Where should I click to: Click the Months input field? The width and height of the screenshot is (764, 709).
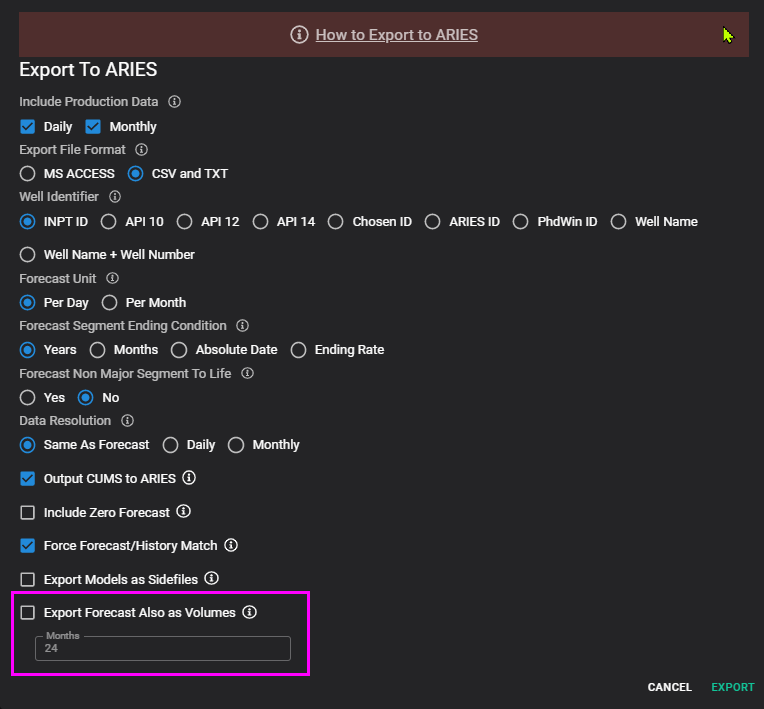(163, 649)
